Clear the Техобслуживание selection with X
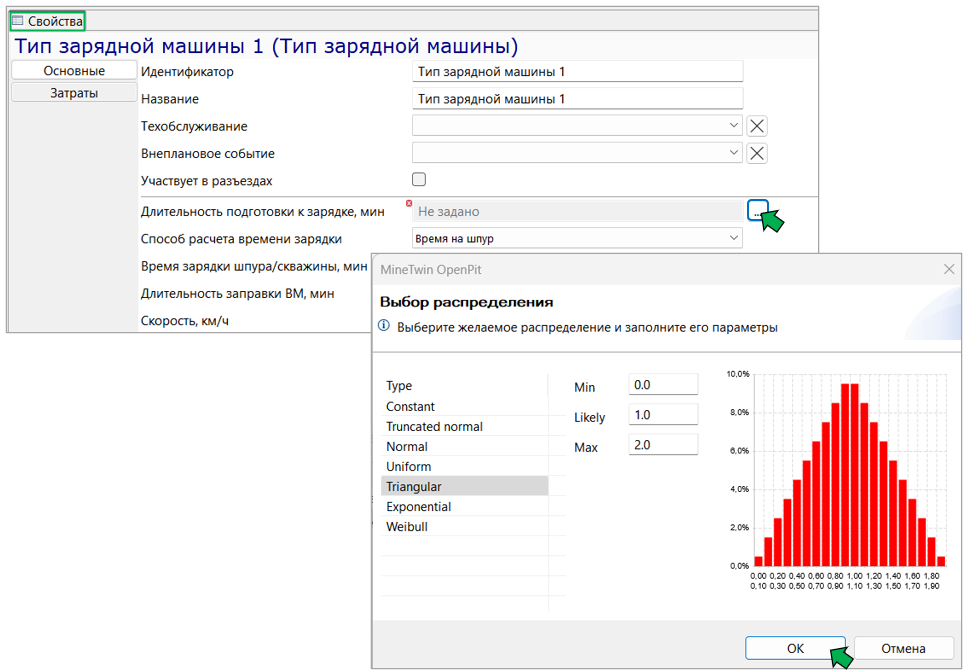This screenshot has width=966, height=670. [x=757, y=126]
